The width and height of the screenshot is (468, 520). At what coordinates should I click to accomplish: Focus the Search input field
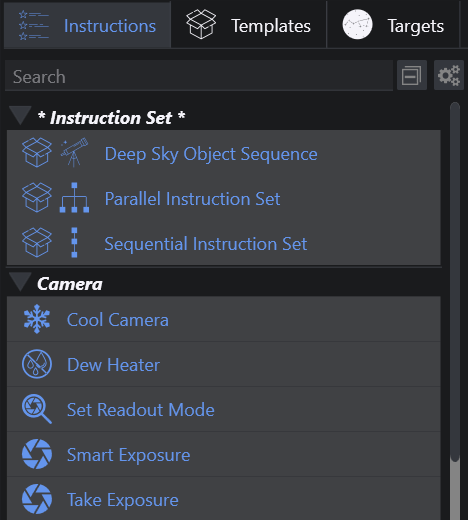pyautogui.click(x=199, y=76)
